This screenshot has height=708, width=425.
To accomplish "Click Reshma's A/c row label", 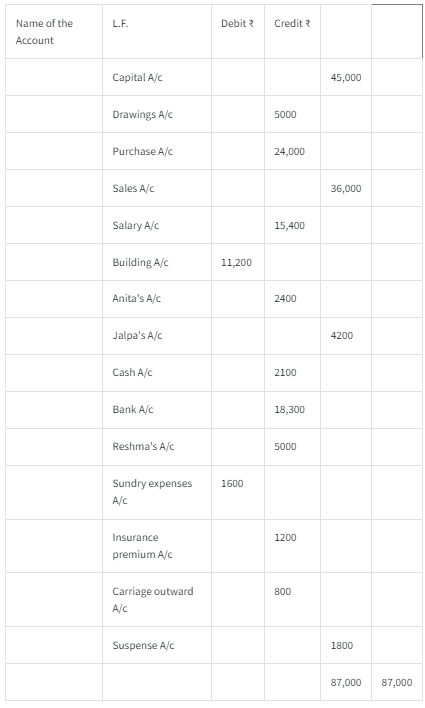I will click(143, 447).
